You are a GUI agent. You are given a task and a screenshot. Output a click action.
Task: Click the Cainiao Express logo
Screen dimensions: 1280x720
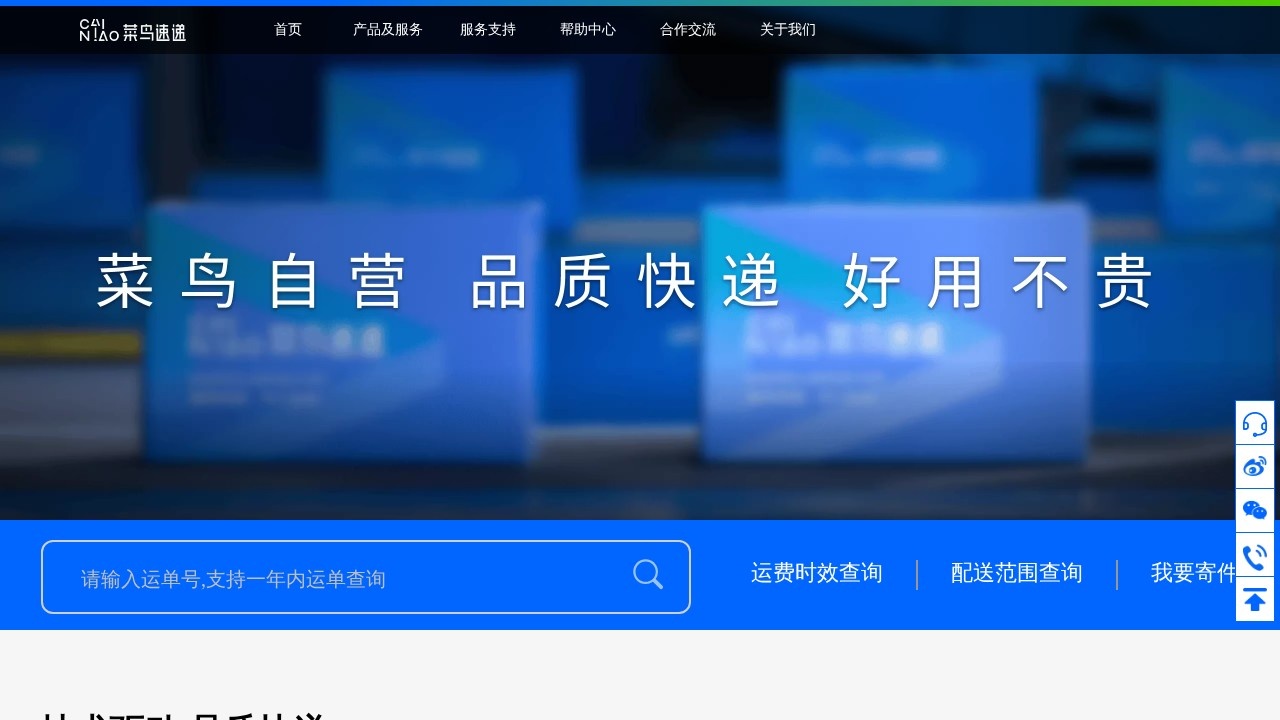[x=133, y=31]
